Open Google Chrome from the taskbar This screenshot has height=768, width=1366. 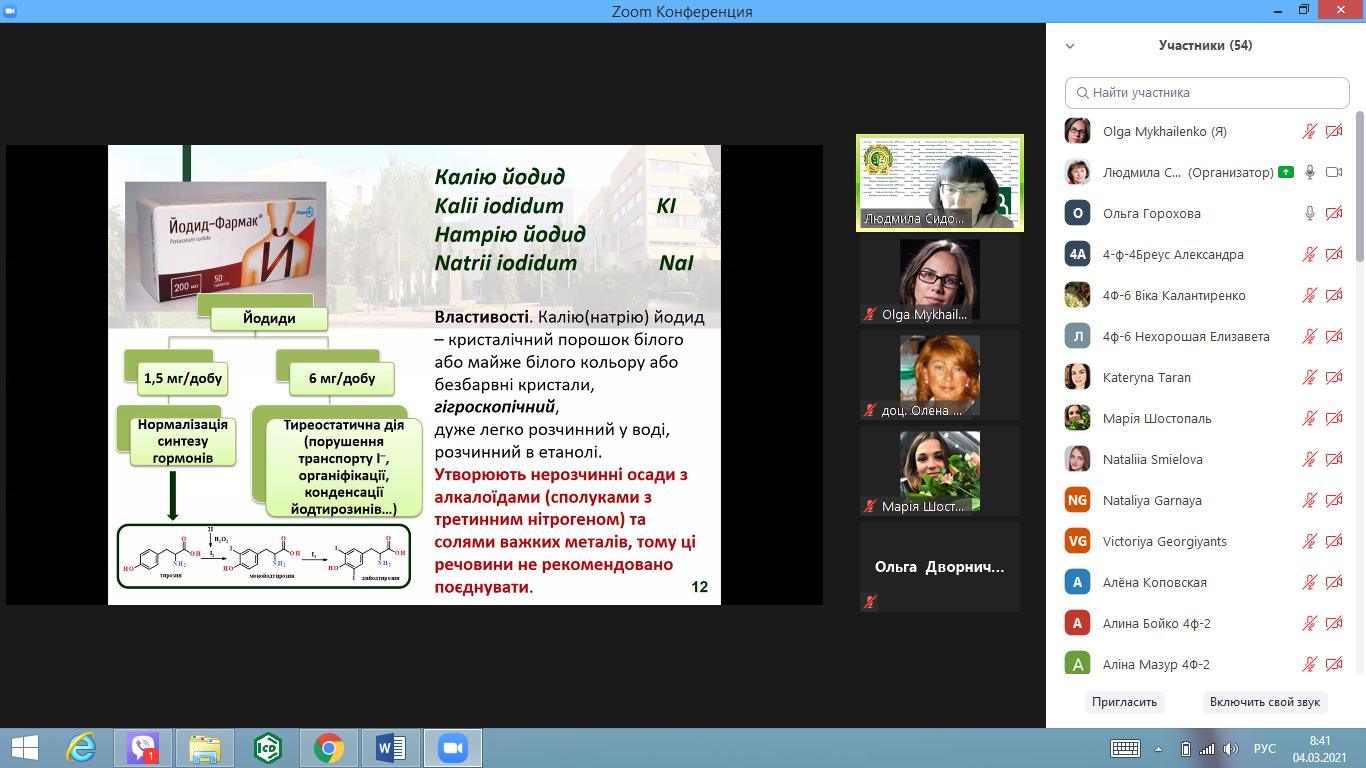328,747
